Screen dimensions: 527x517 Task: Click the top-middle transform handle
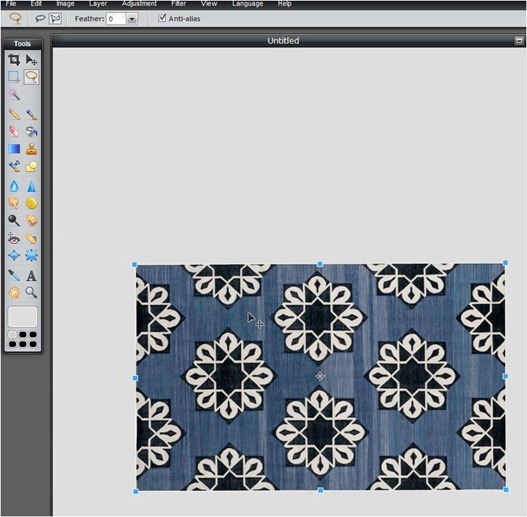(x=320, y=264)
